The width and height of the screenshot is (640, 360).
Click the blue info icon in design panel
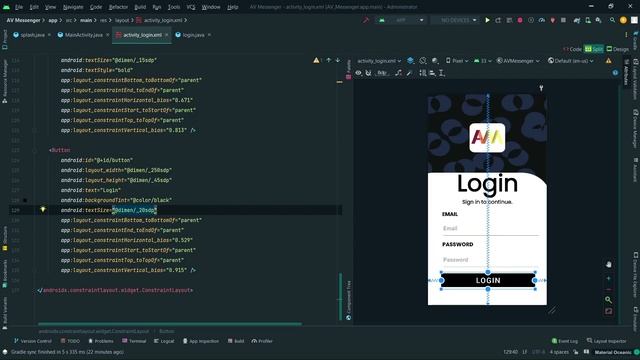615,73
